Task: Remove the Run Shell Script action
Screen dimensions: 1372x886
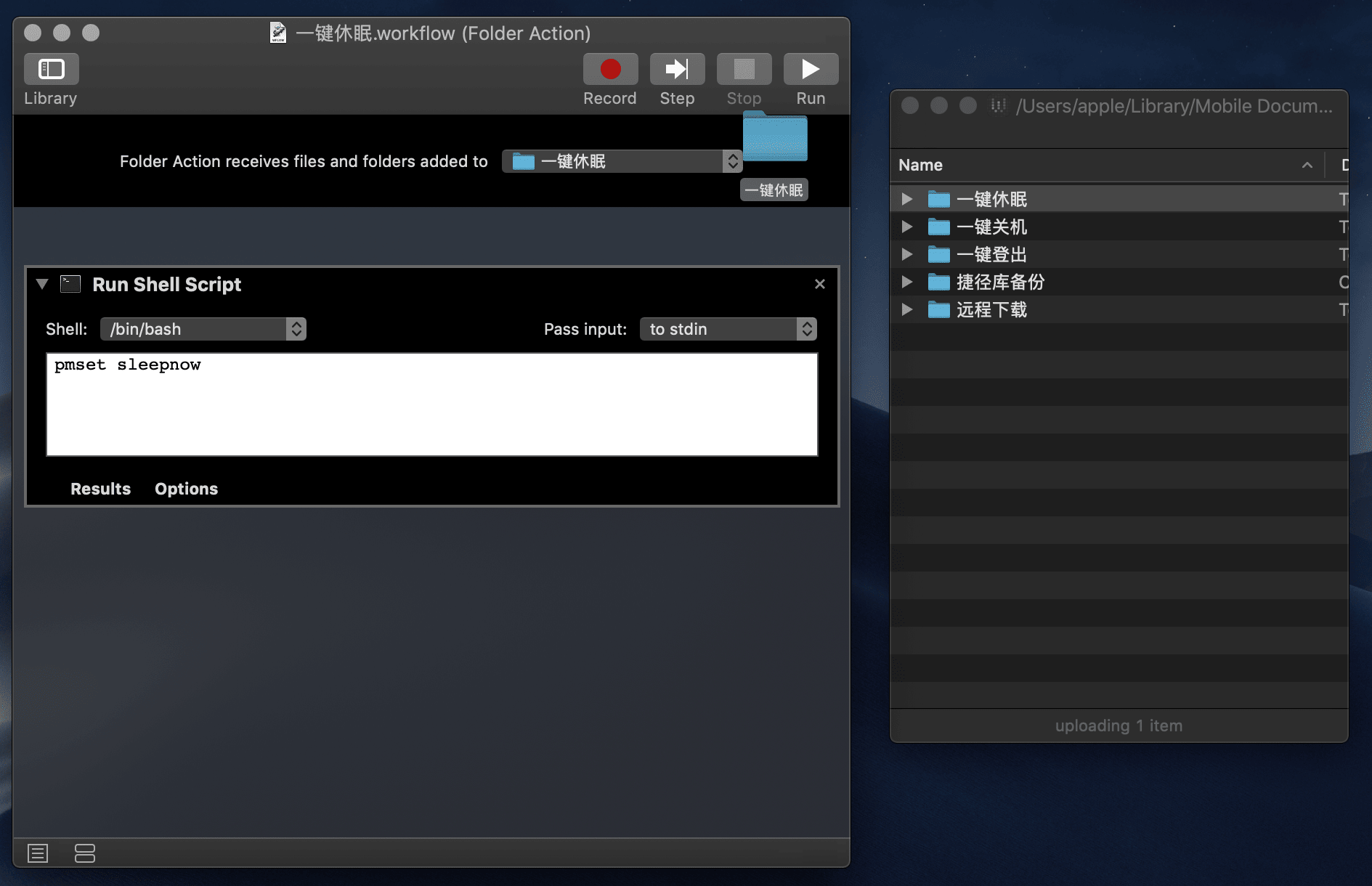Action: [820, 284]
